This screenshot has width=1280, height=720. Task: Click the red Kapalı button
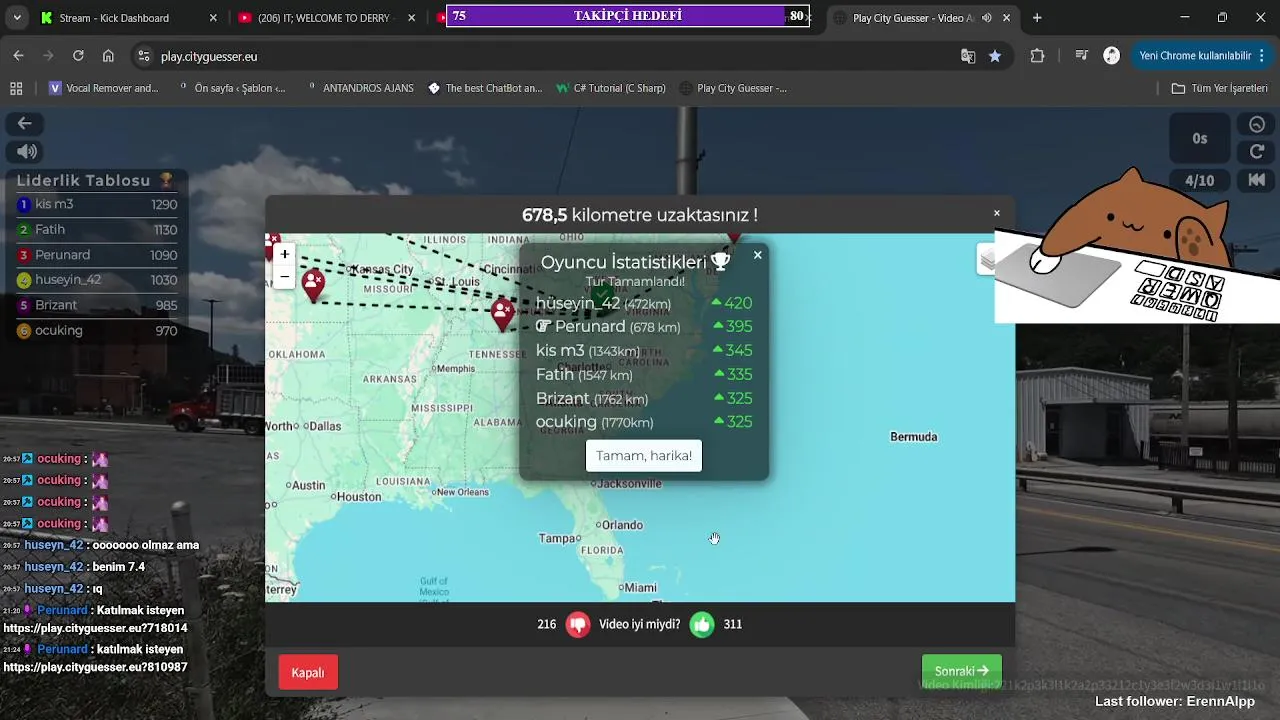click(308, 672)
